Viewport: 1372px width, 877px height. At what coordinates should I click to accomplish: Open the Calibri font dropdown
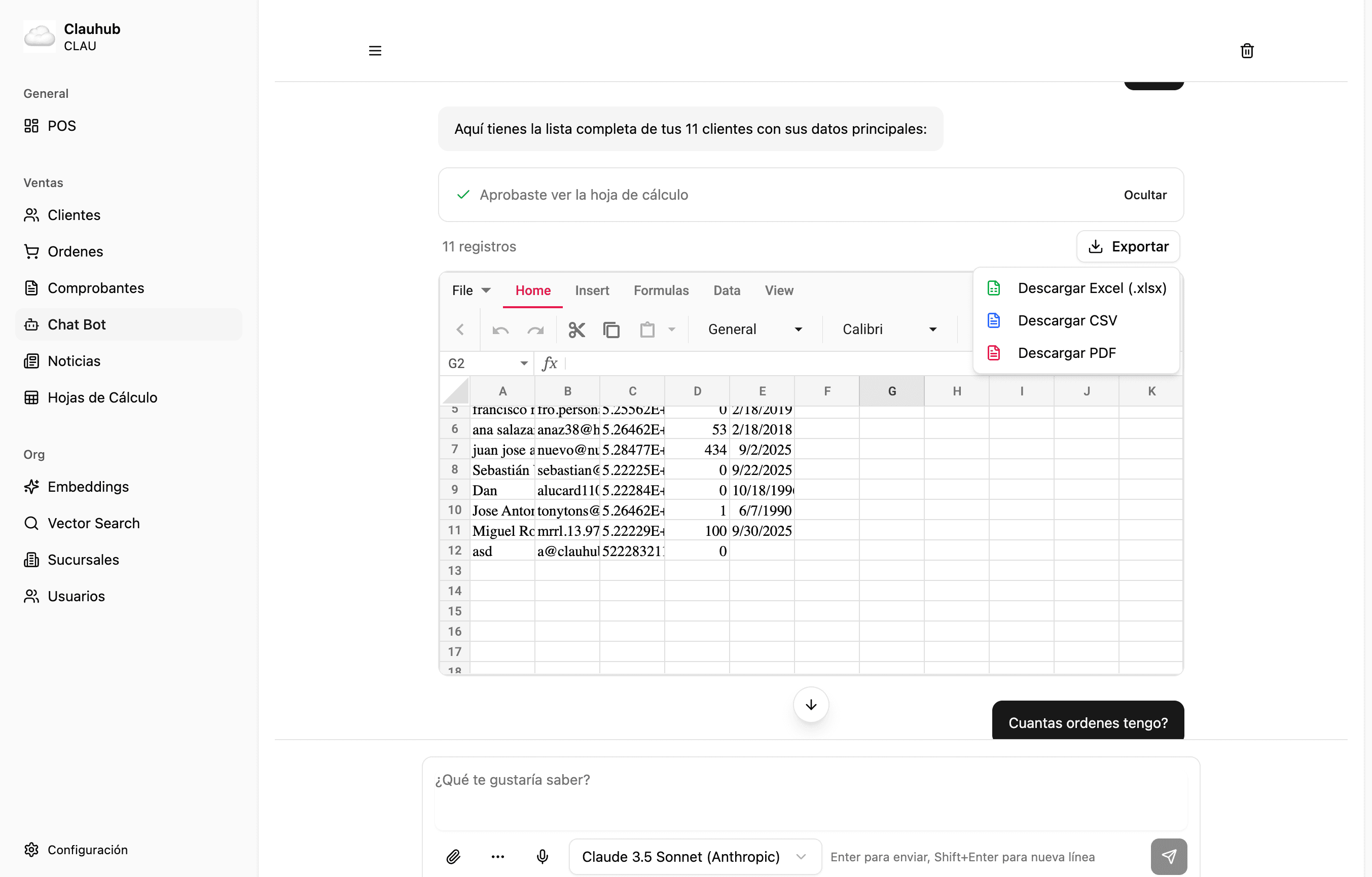click(889, 330)
